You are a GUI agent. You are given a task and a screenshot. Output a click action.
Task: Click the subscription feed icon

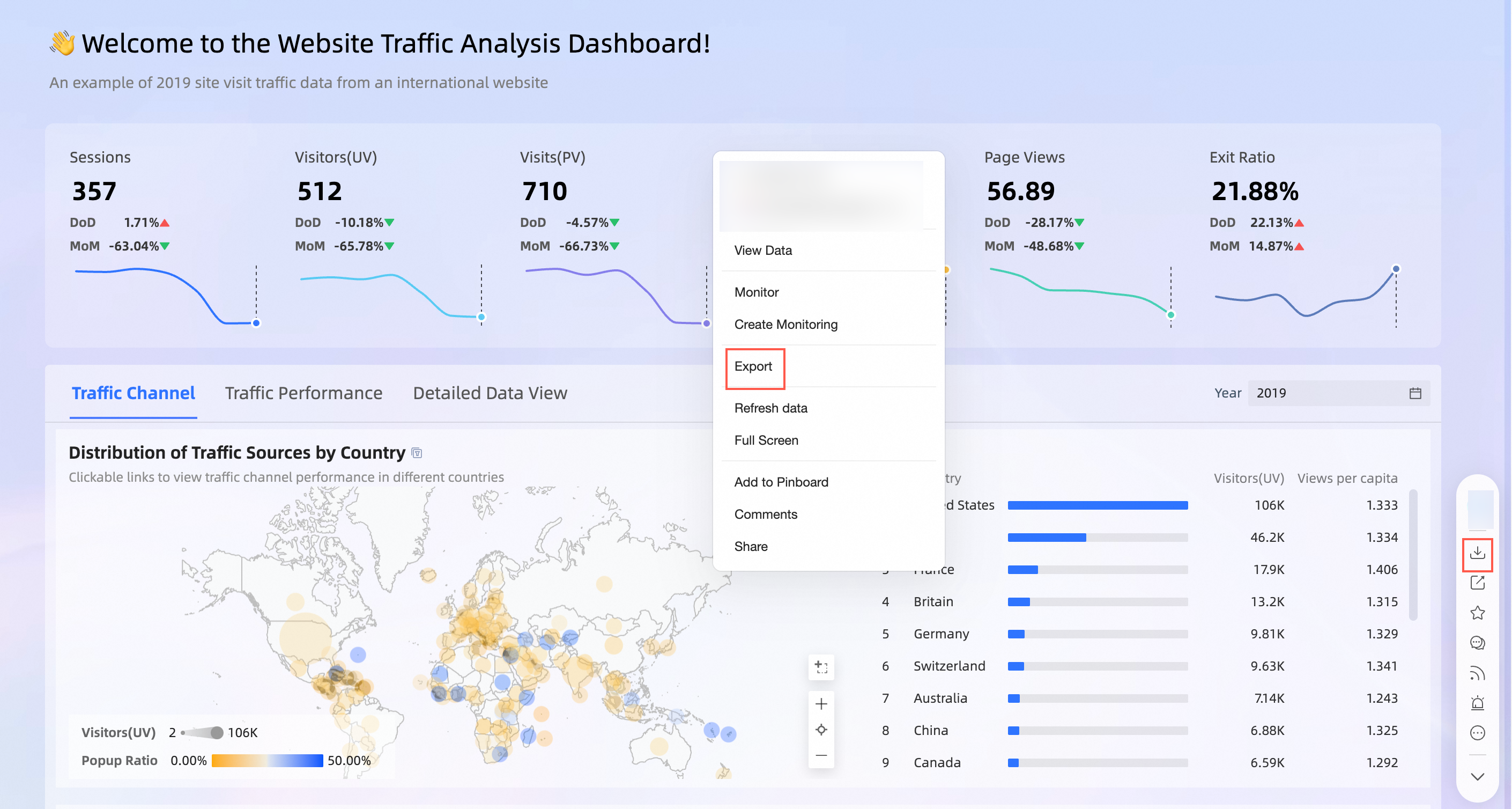tap(1477, 673)
